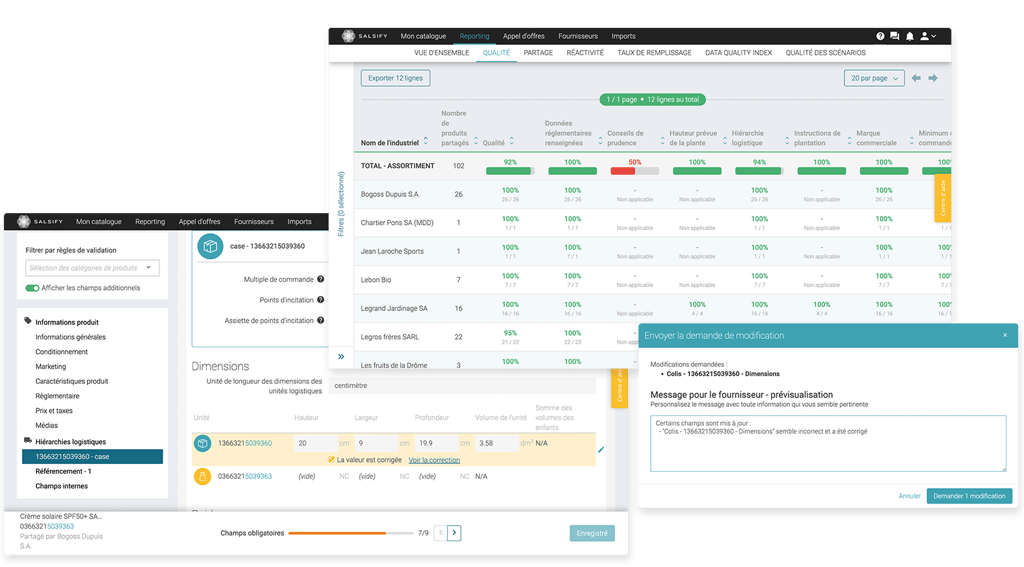1024x567 pixels.
Task: Click teal case icon in row 13663215039360
Action: pyautogui.click(x=202, y=443)
